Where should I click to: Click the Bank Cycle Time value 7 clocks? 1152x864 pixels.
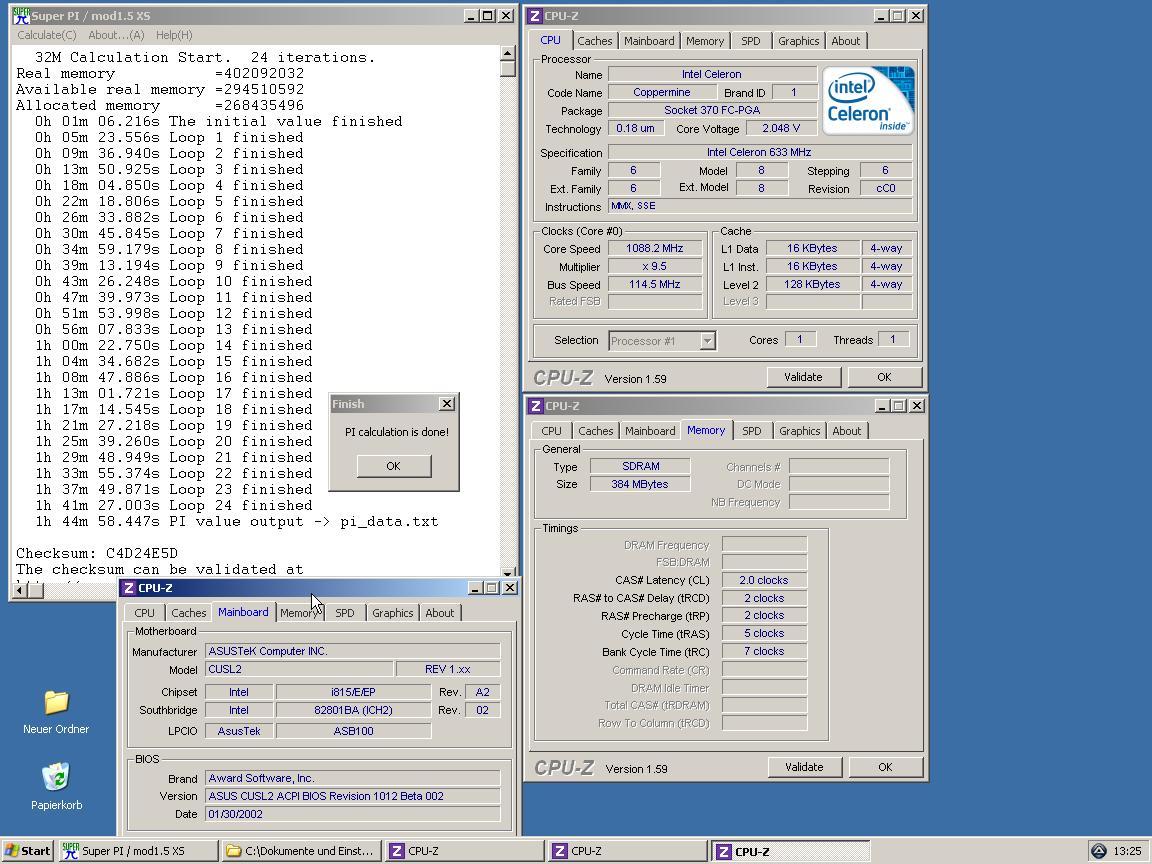click(x=764, y=651)
